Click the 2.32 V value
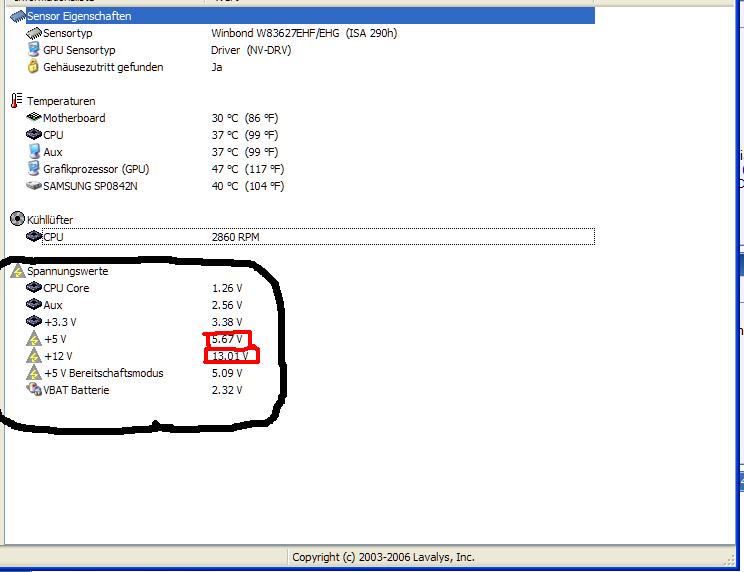Viewport: 744px width, 572px height. coord(227,390)
